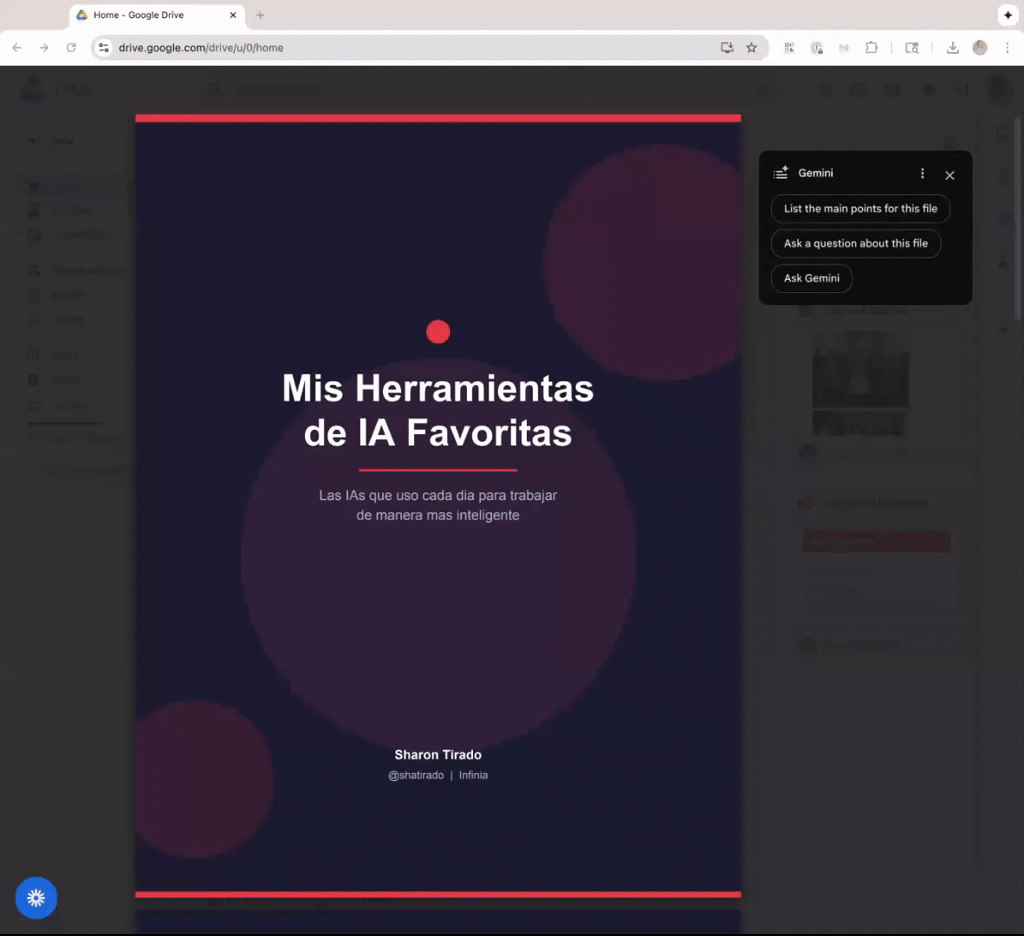Open the site permissions lock in the address bar
Image resolution: width=1024 pixels, height=936 pixels.
[x=104, y=47]
